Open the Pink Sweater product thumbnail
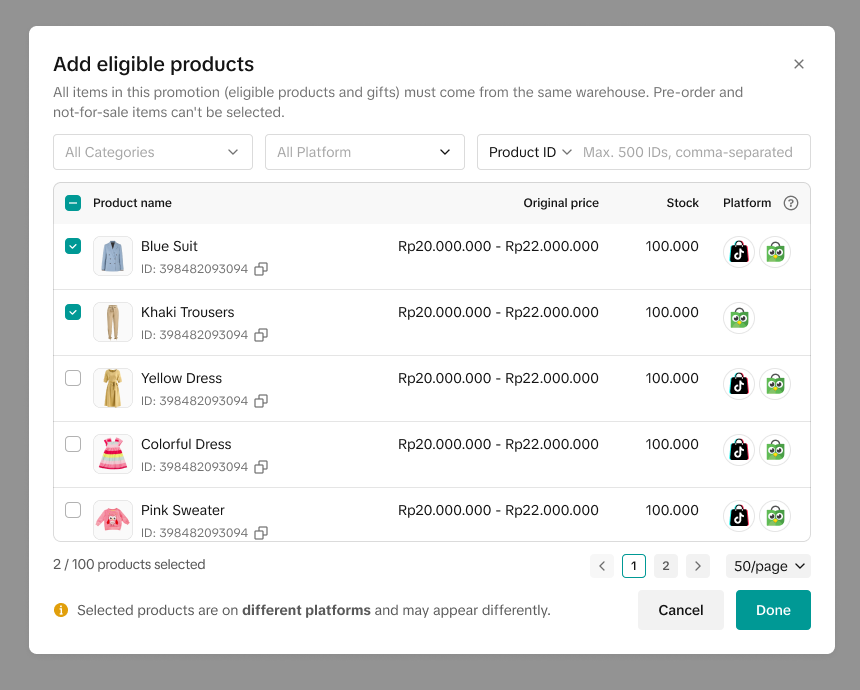Screen dimensions: 860x690 (113, 518)
